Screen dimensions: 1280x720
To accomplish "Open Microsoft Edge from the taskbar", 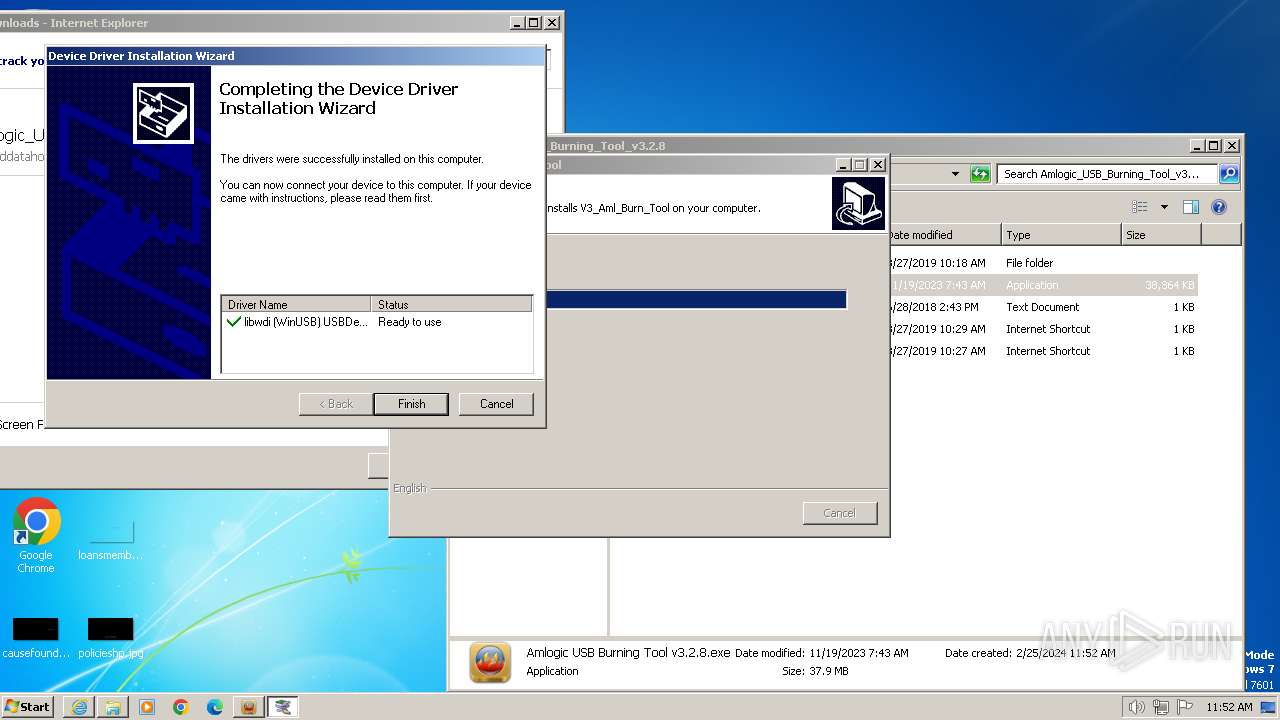I will pyautogui.click(x=215, y=707).
